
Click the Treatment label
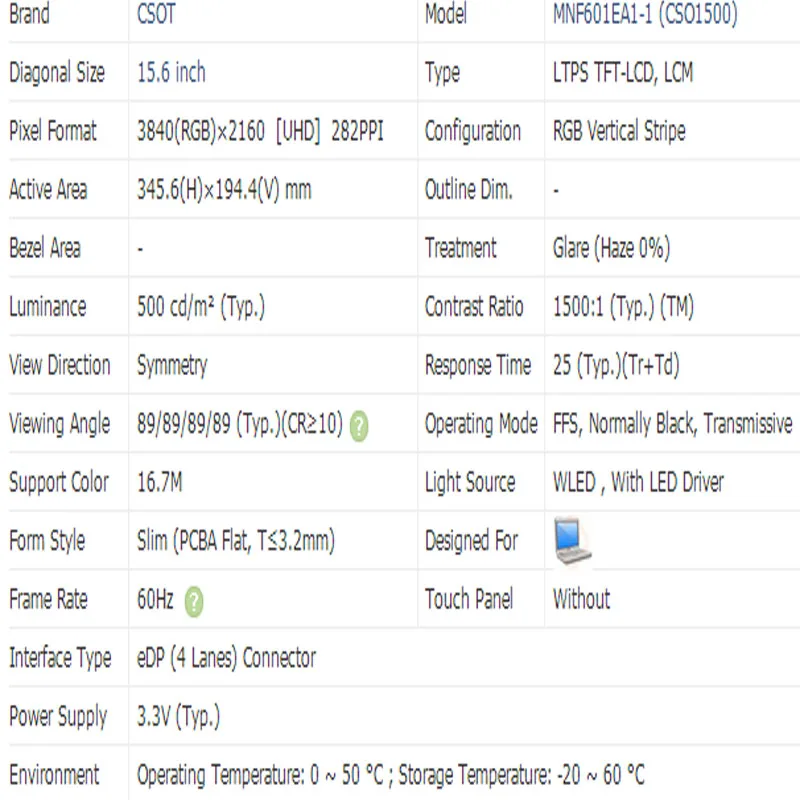click(x=461, y=248)
